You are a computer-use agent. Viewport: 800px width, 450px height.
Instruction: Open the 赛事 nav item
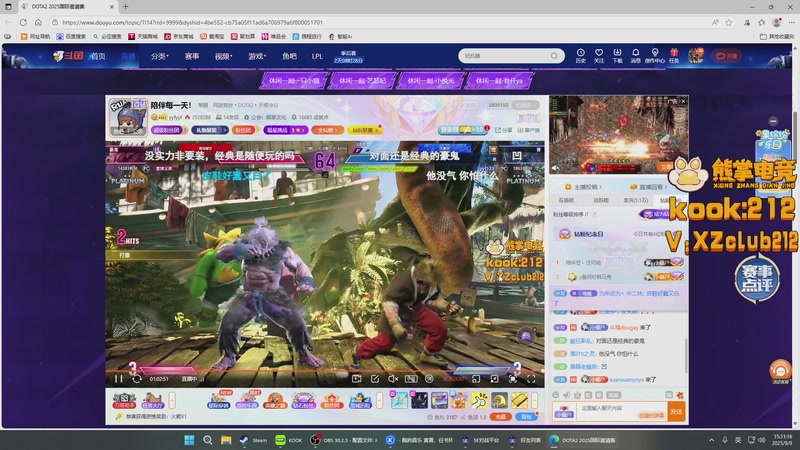point(192,56)
